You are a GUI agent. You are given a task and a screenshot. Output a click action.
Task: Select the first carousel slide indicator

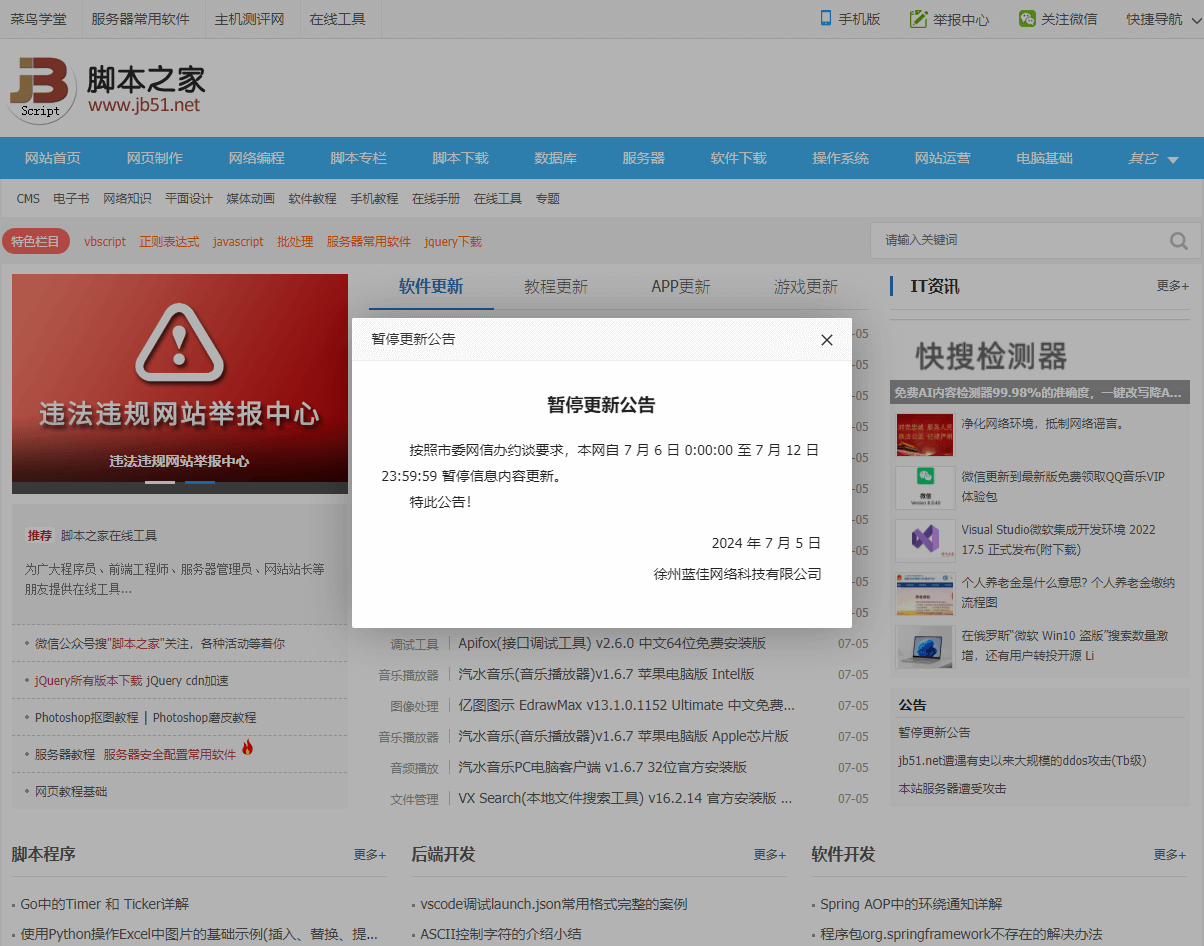[x=160, y=482]
